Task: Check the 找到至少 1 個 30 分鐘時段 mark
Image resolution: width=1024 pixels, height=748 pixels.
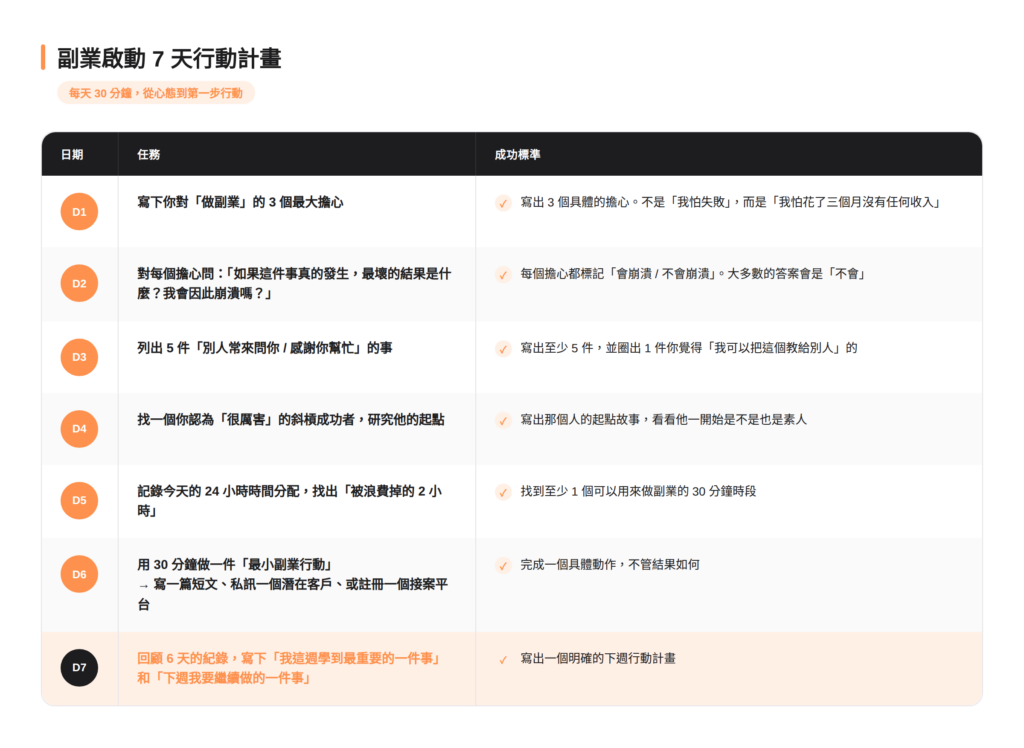Action: [x=503, y=493]
